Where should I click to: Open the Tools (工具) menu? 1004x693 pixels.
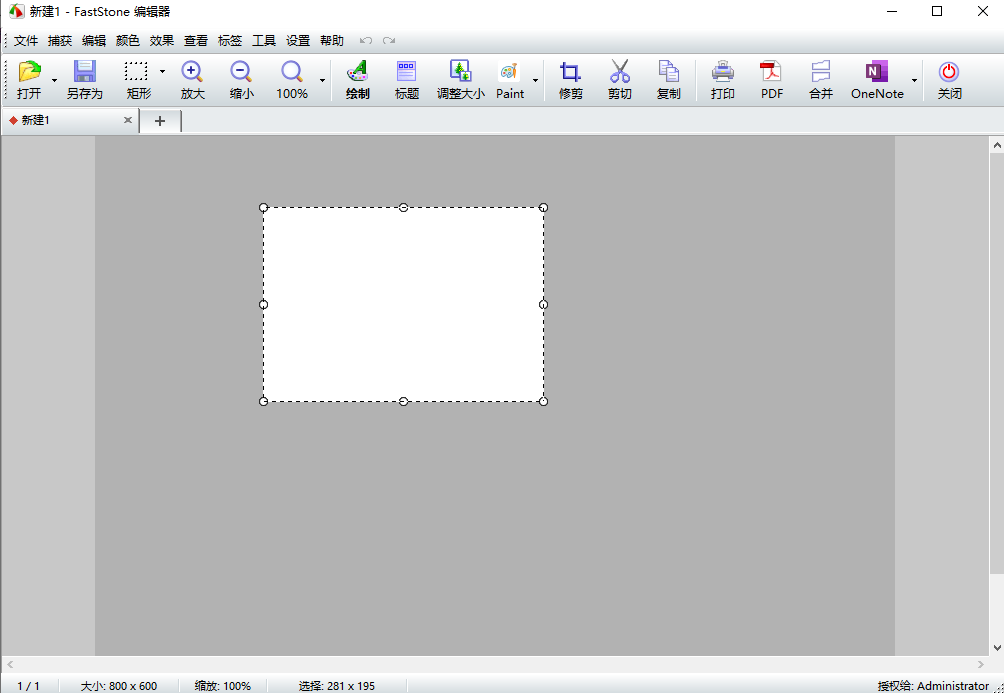point(264,41)
